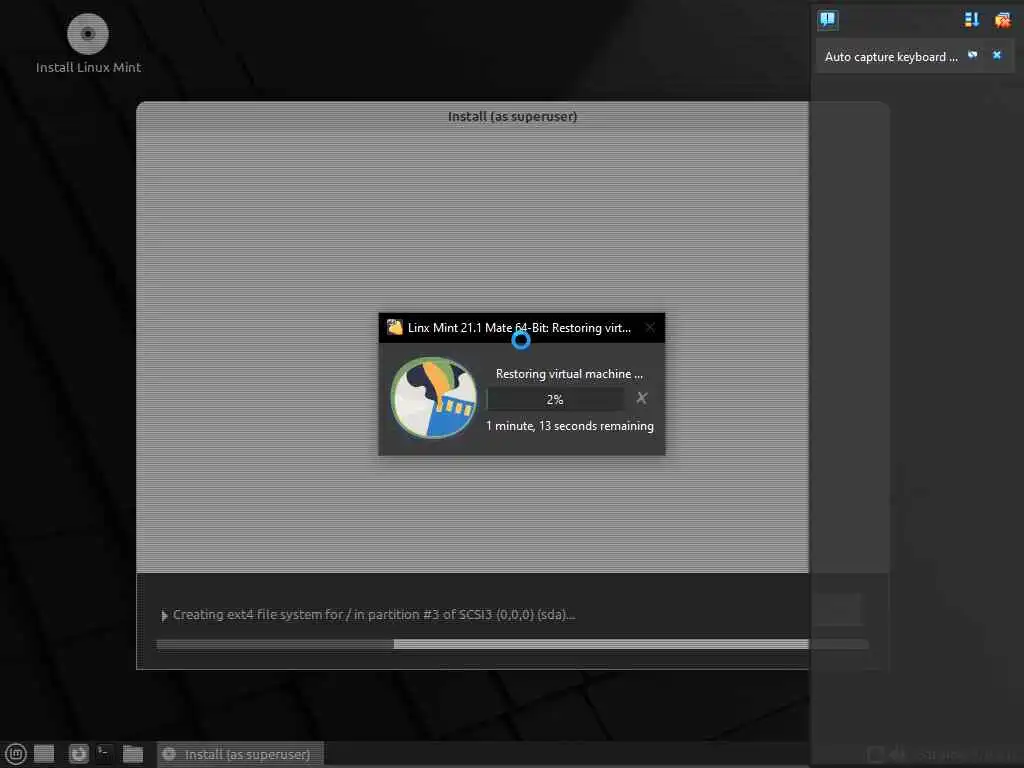
Task: Select the 'Install (as superuser)' taskbar entry
Action: [x=240, y=754]
